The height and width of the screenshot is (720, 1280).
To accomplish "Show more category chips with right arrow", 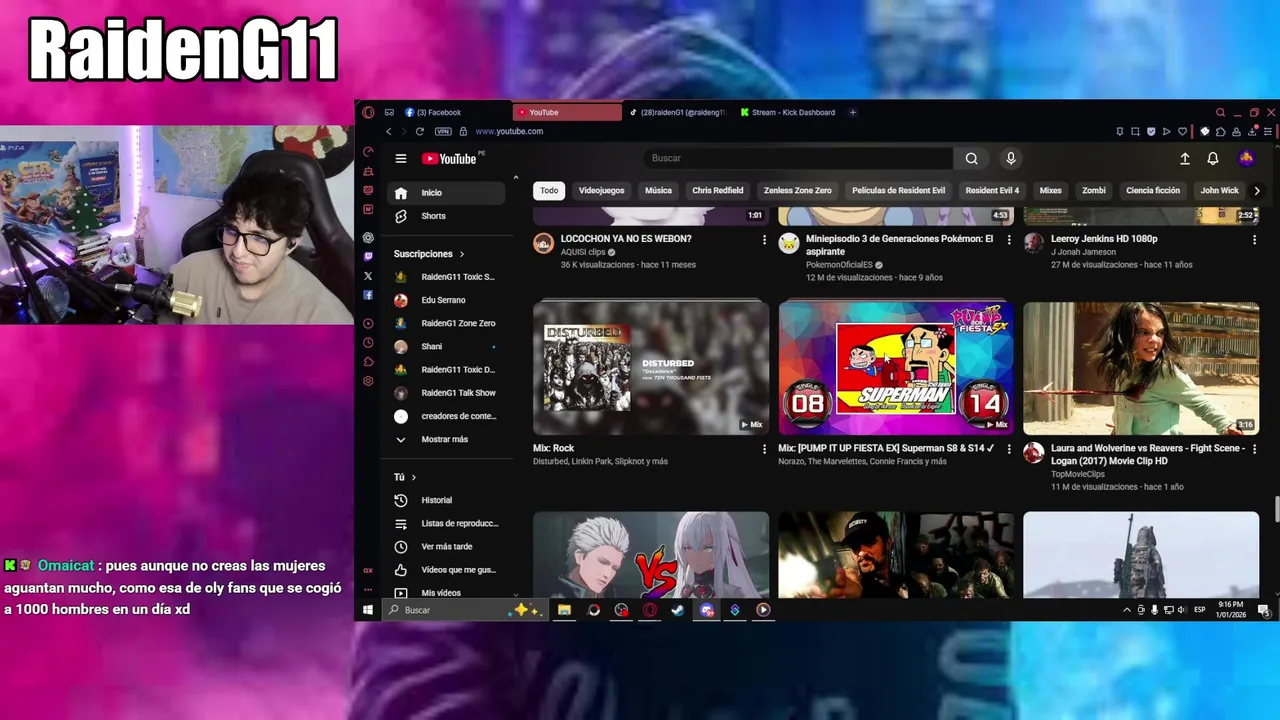I will pyautogui.click(x=1257, y=190).
